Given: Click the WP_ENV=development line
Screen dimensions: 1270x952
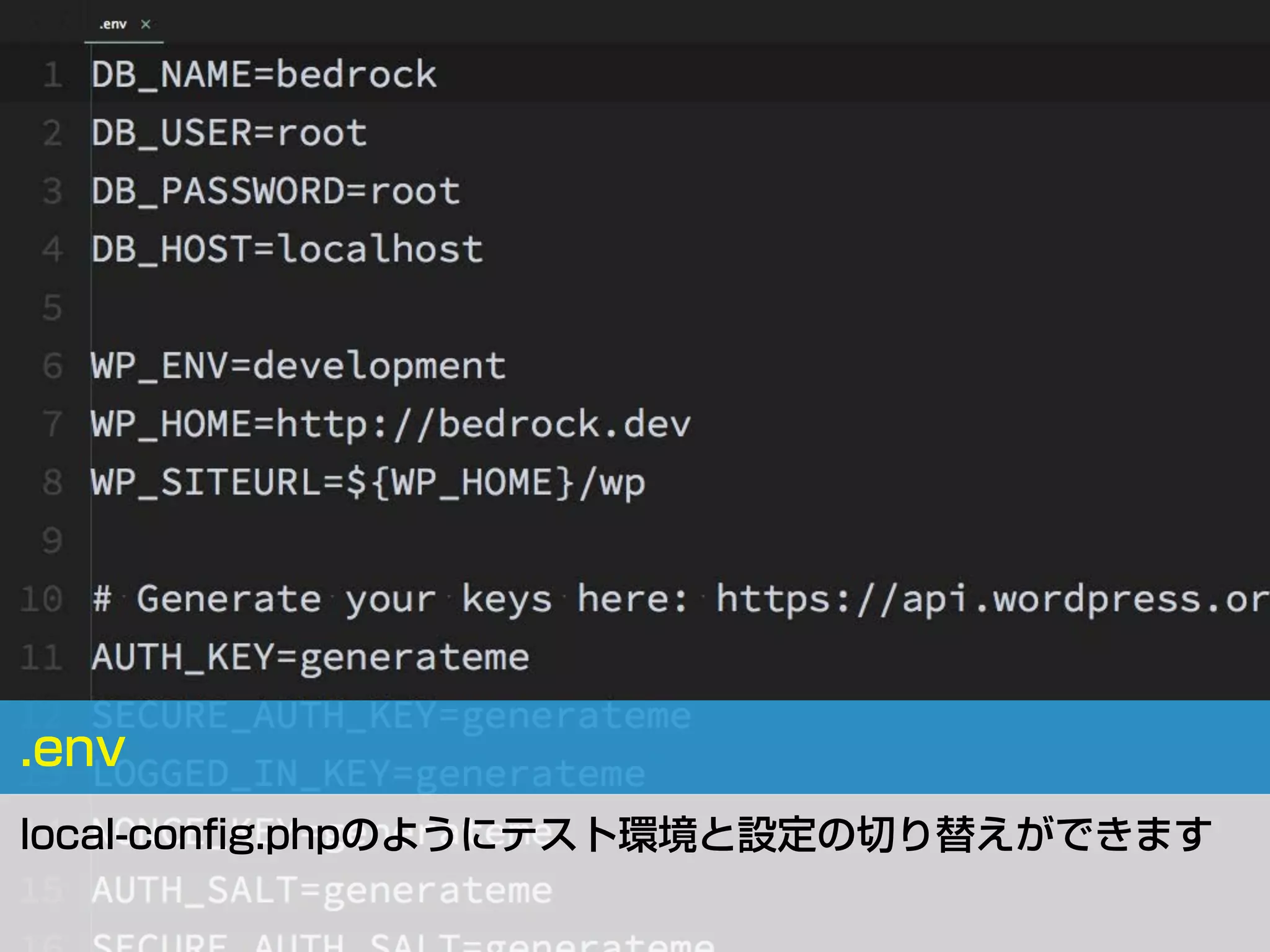Looking at the screenshot, I should 298,366.
